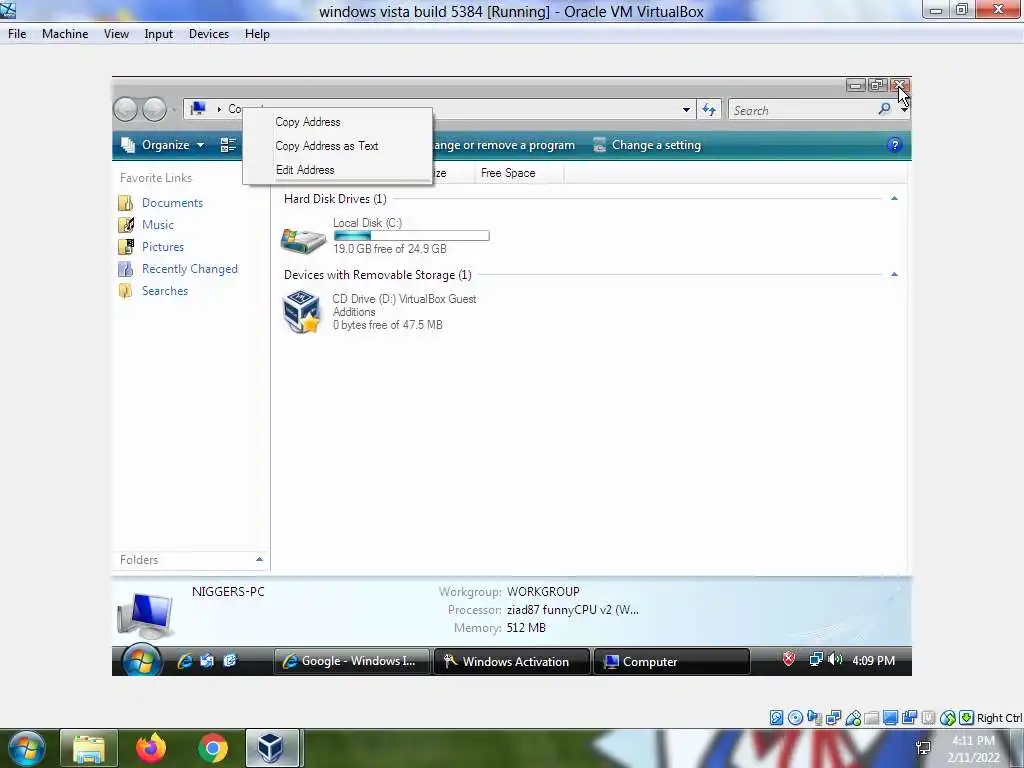Click the Local Disk C: capacity bar
The width and height of the screenshot is (1024, 768).
click(411, 236)
